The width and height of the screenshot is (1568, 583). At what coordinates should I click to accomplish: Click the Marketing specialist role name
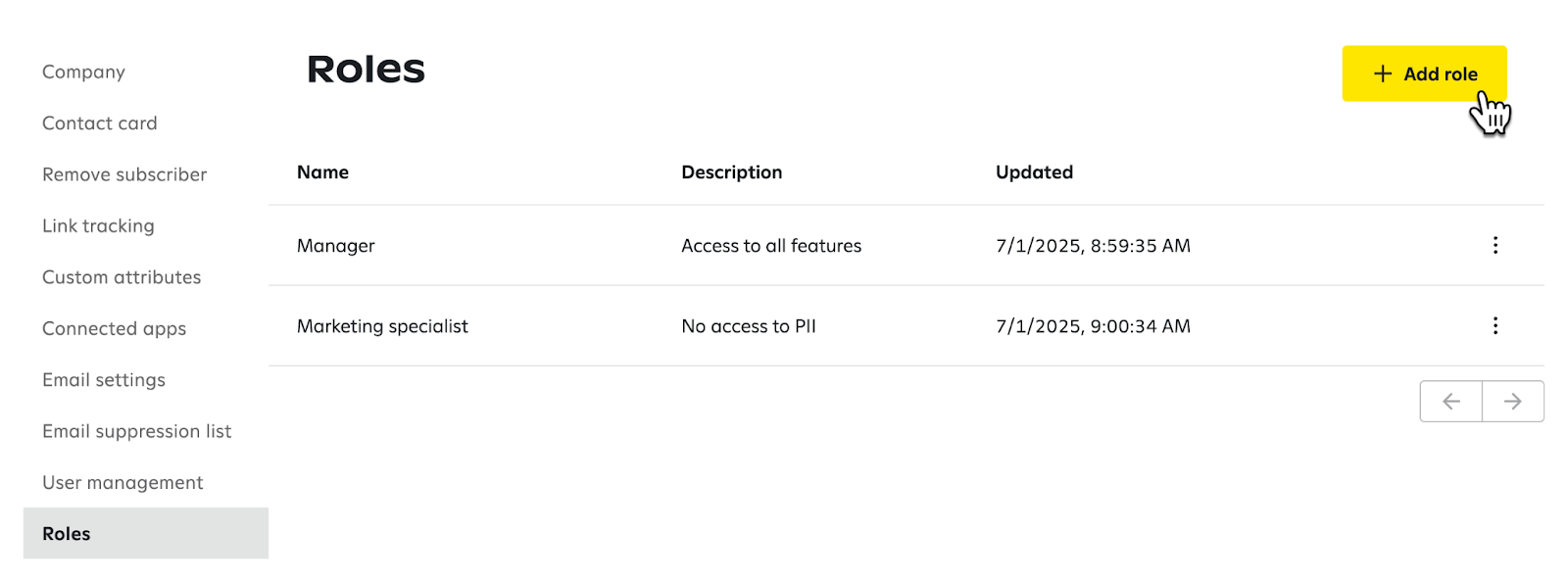pos(382,326)
